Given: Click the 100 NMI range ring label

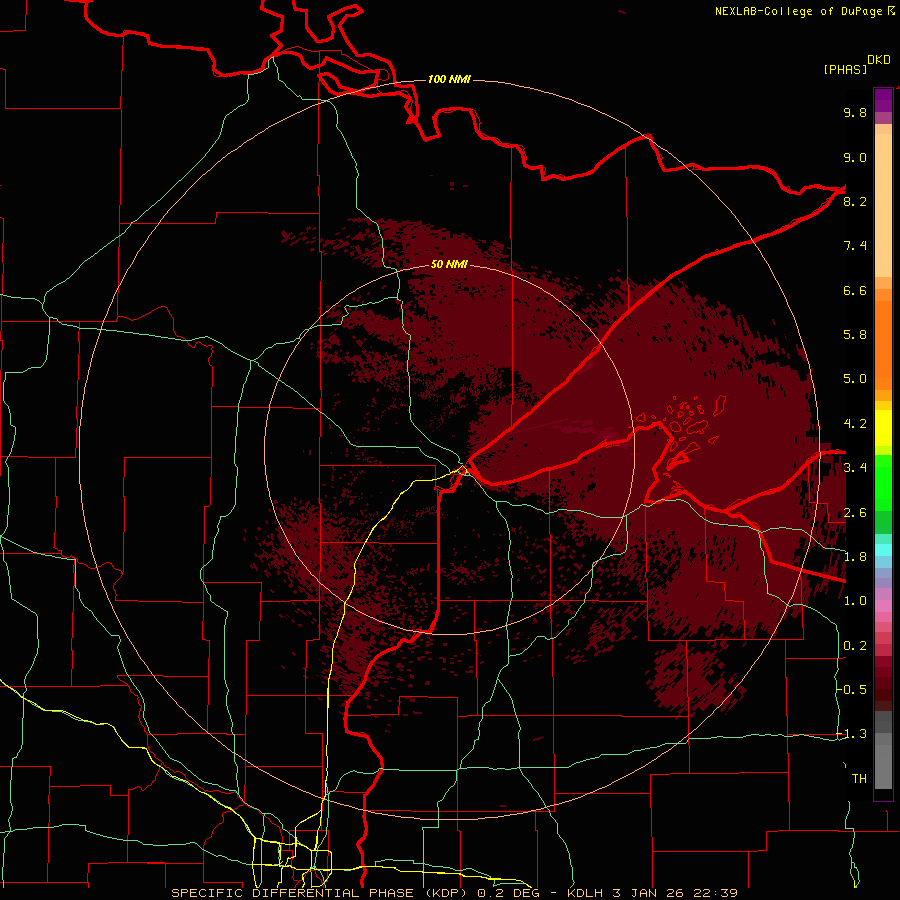Looking at the screenshot, I should (x=449, y=79).
